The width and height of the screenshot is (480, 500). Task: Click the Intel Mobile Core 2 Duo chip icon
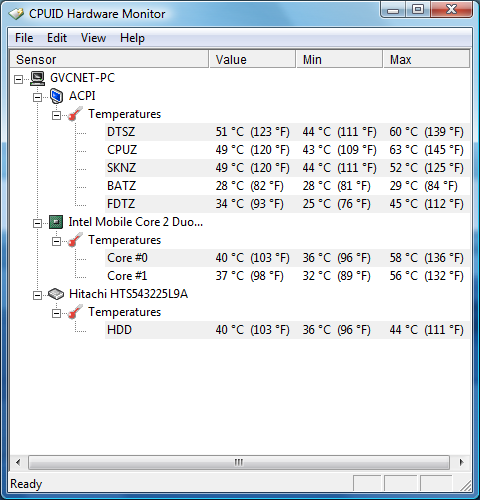[x=56, y=222]
